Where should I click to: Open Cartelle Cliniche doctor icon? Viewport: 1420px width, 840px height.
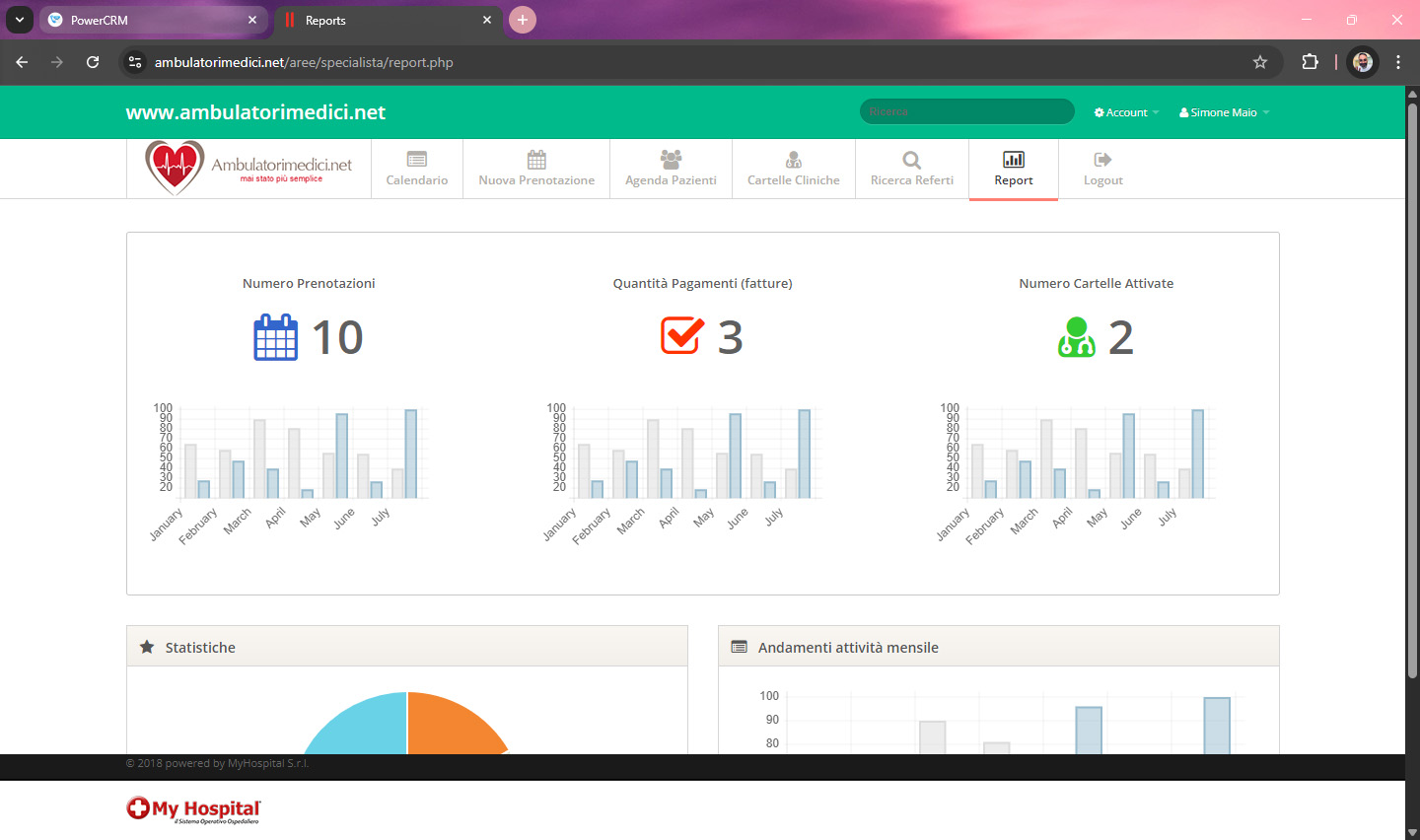[x=794, y=160]
